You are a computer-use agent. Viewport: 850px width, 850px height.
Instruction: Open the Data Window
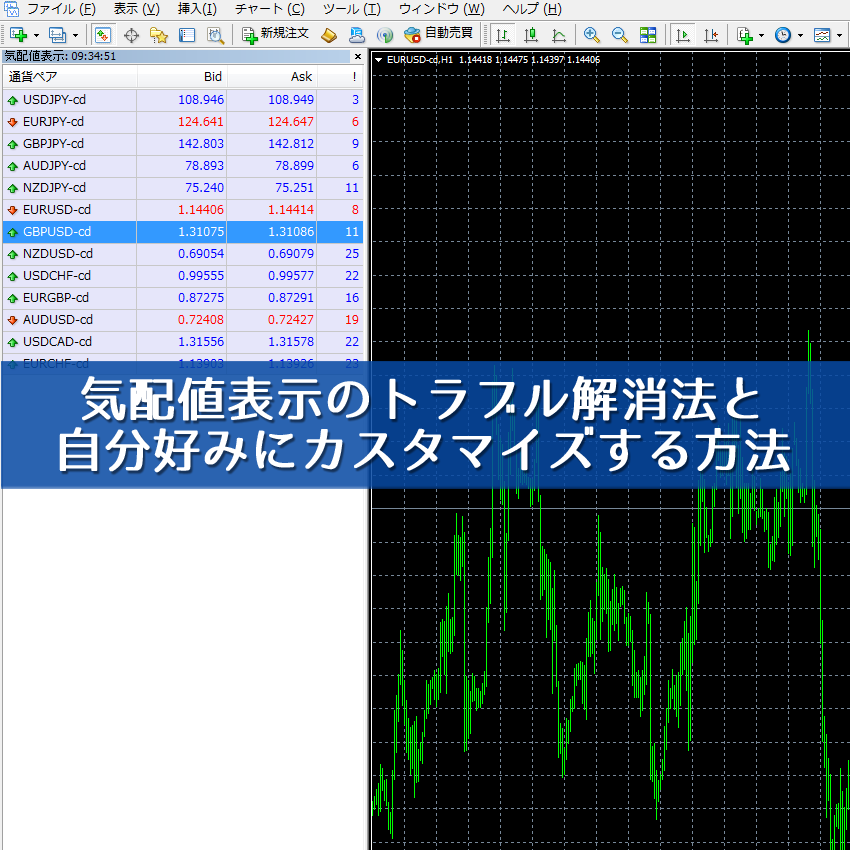[131, 34]
